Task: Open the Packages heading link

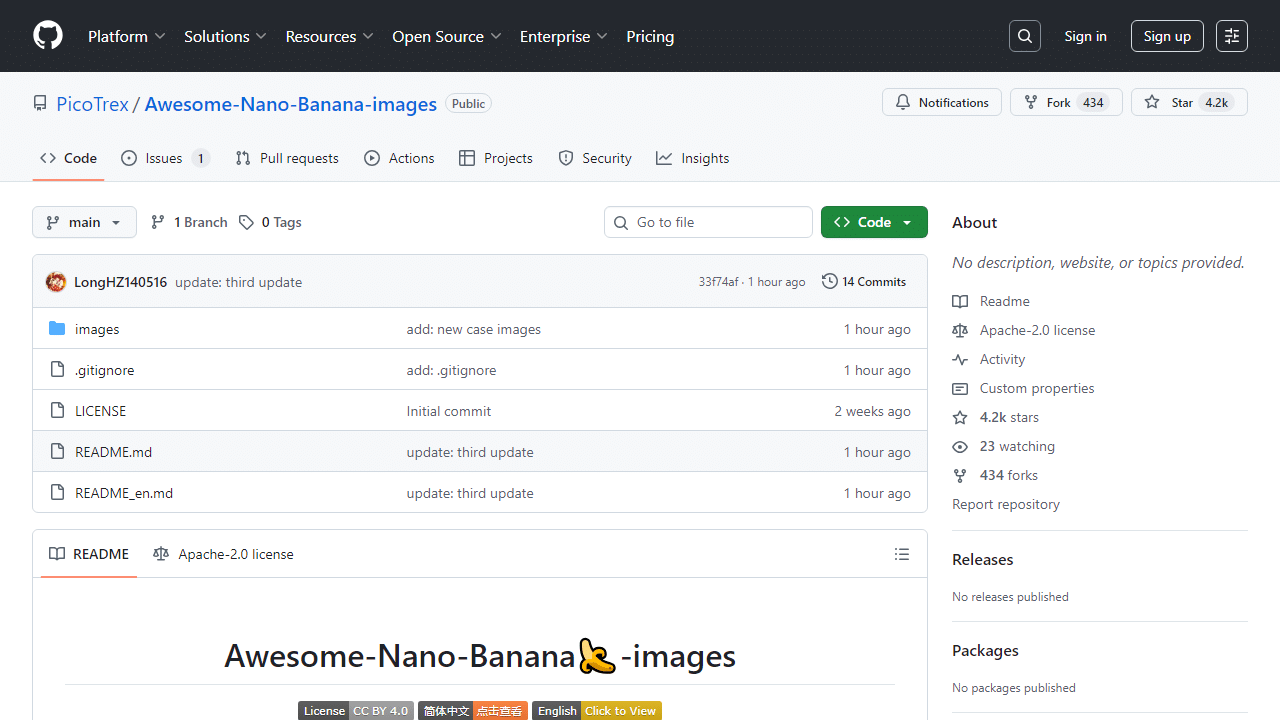Action: pyautogui.click(x=985, y=650)
